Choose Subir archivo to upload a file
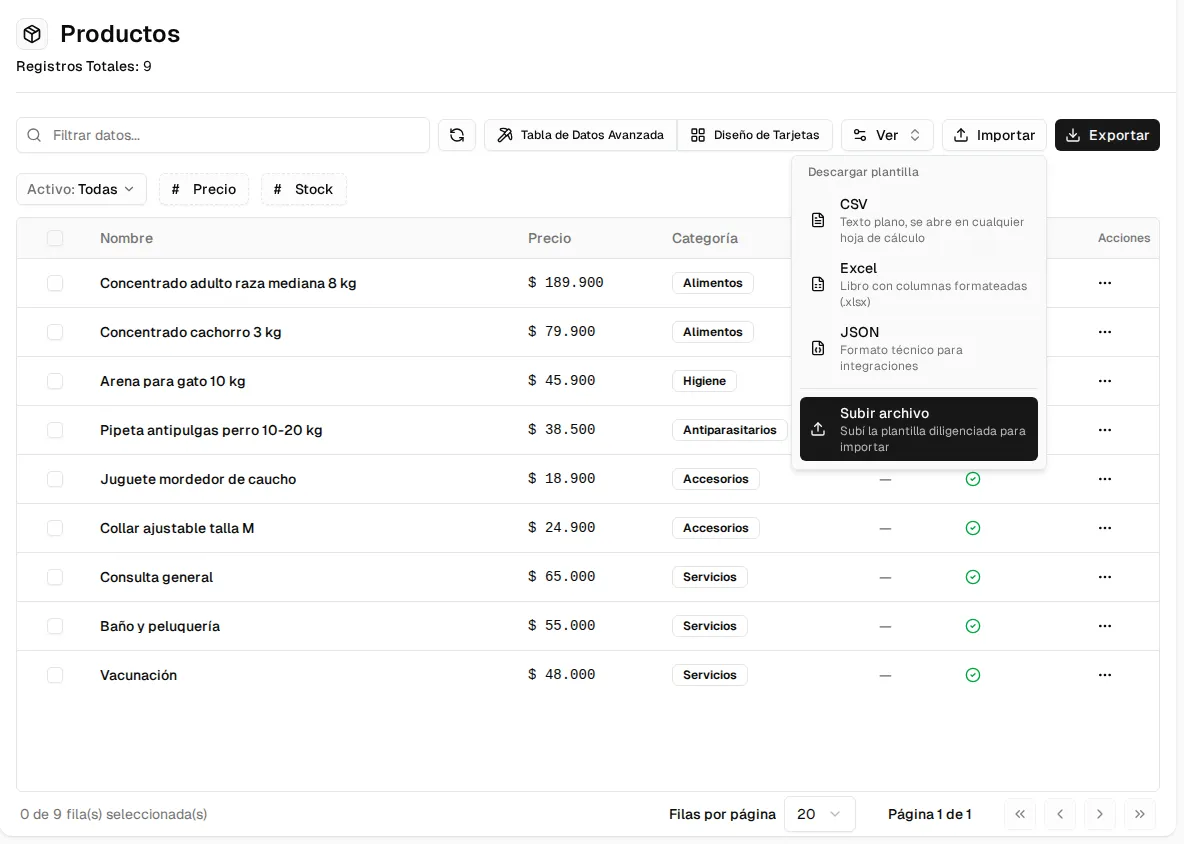Screen dimensions: 1184x844 pyautogui.click(x=919, y=429)
